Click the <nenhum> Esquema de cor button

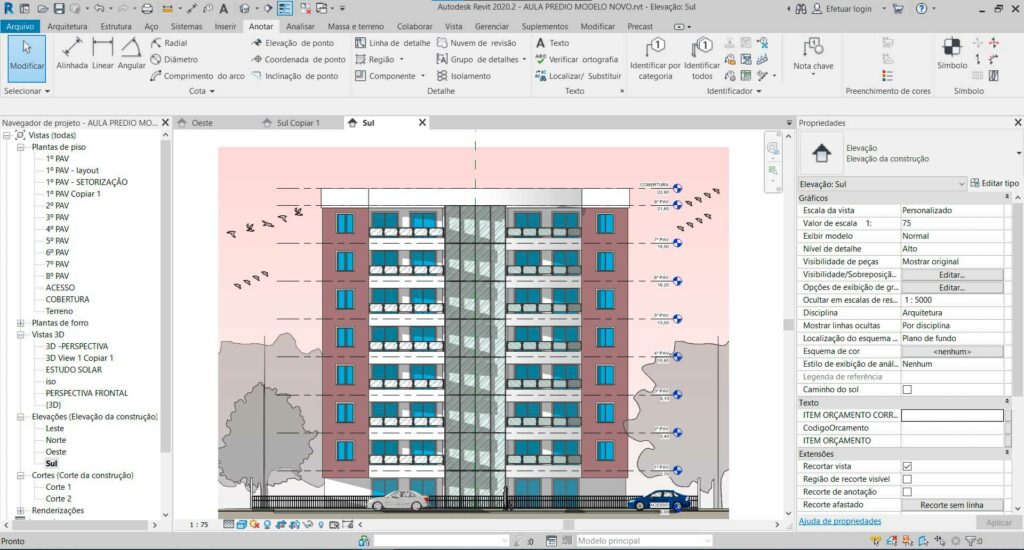click(952, 351)
